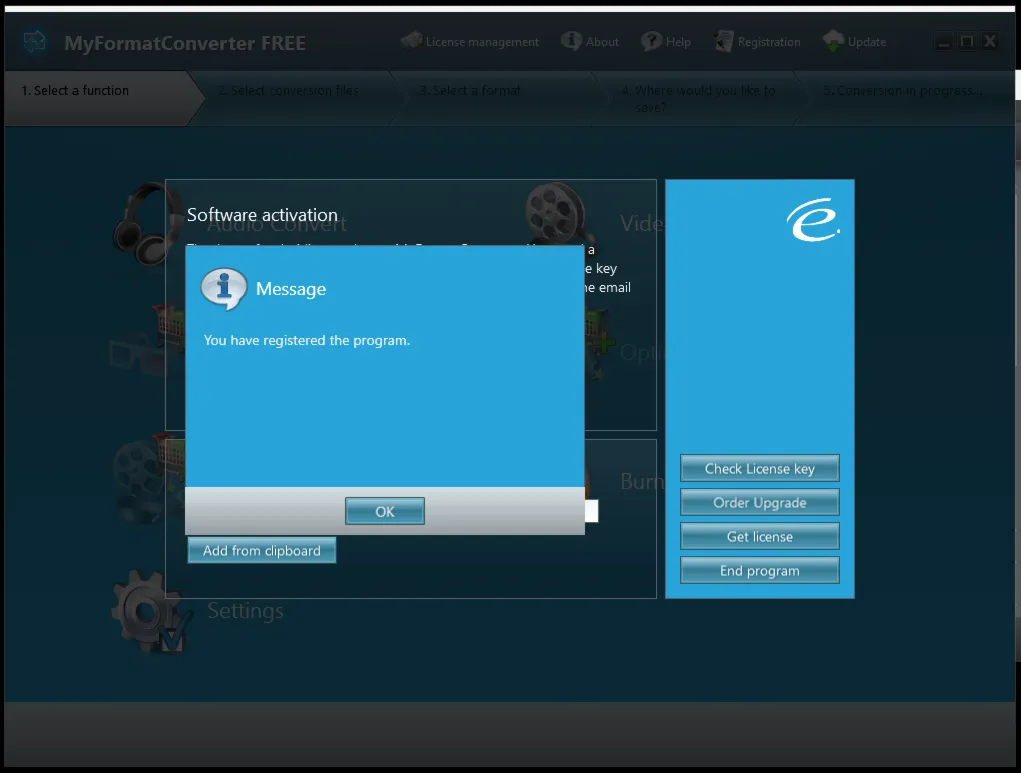
Task: Click Add from clipboard button
Action: (x=262, y=550)
